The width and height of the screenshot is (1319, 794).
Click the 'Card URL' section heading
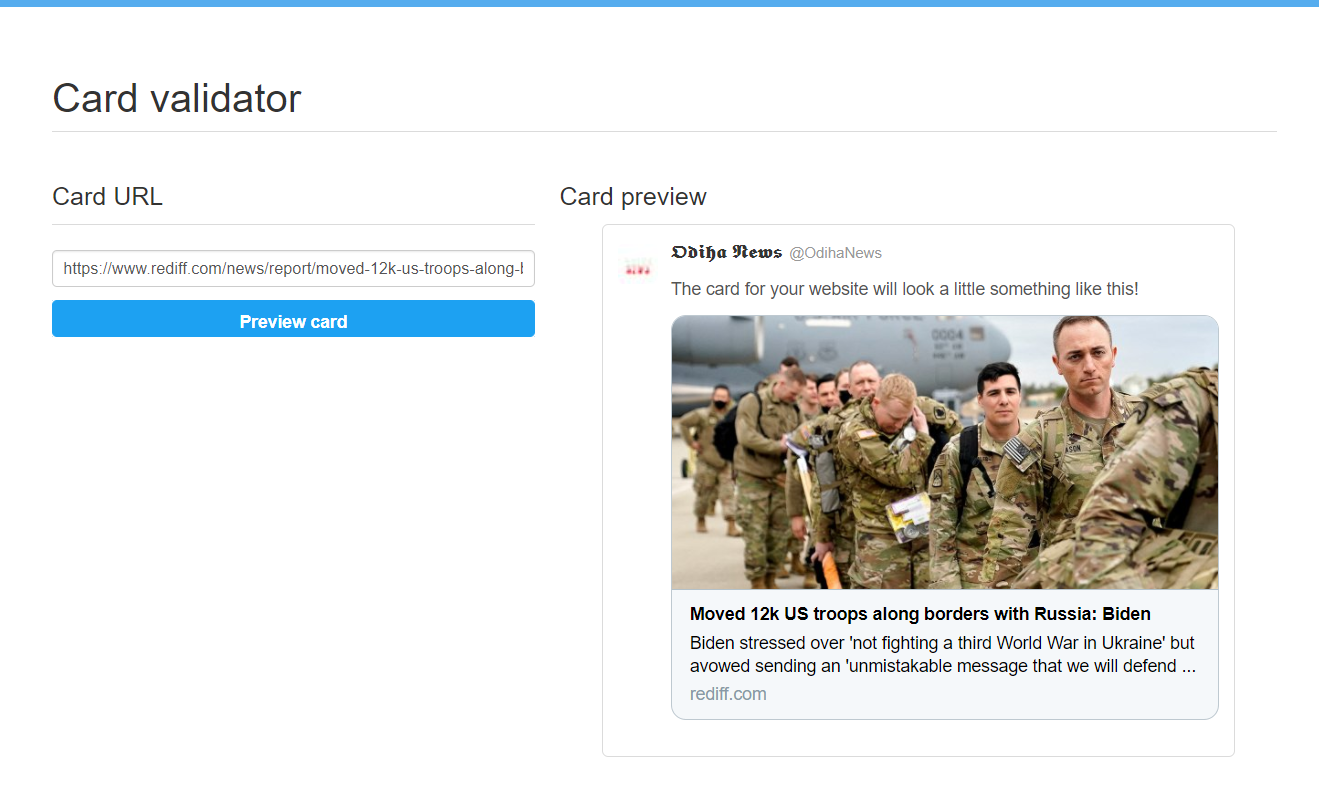pos(107,197)
